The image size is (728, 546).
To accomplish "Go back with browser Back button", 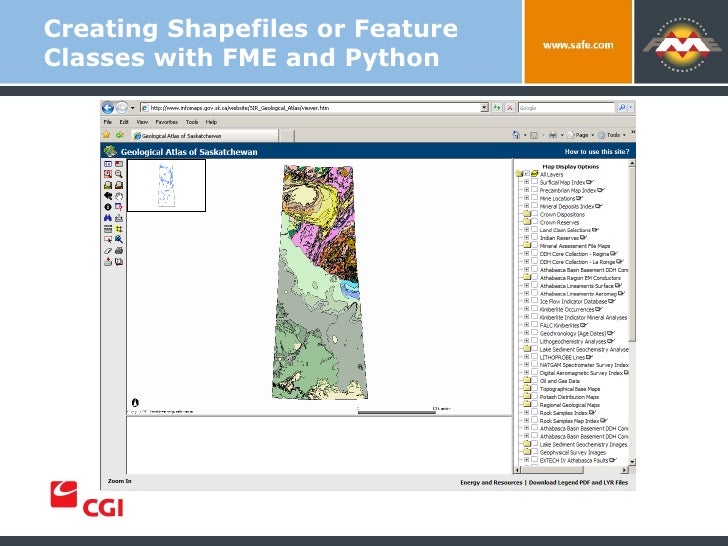I will [x=108, y=108].
